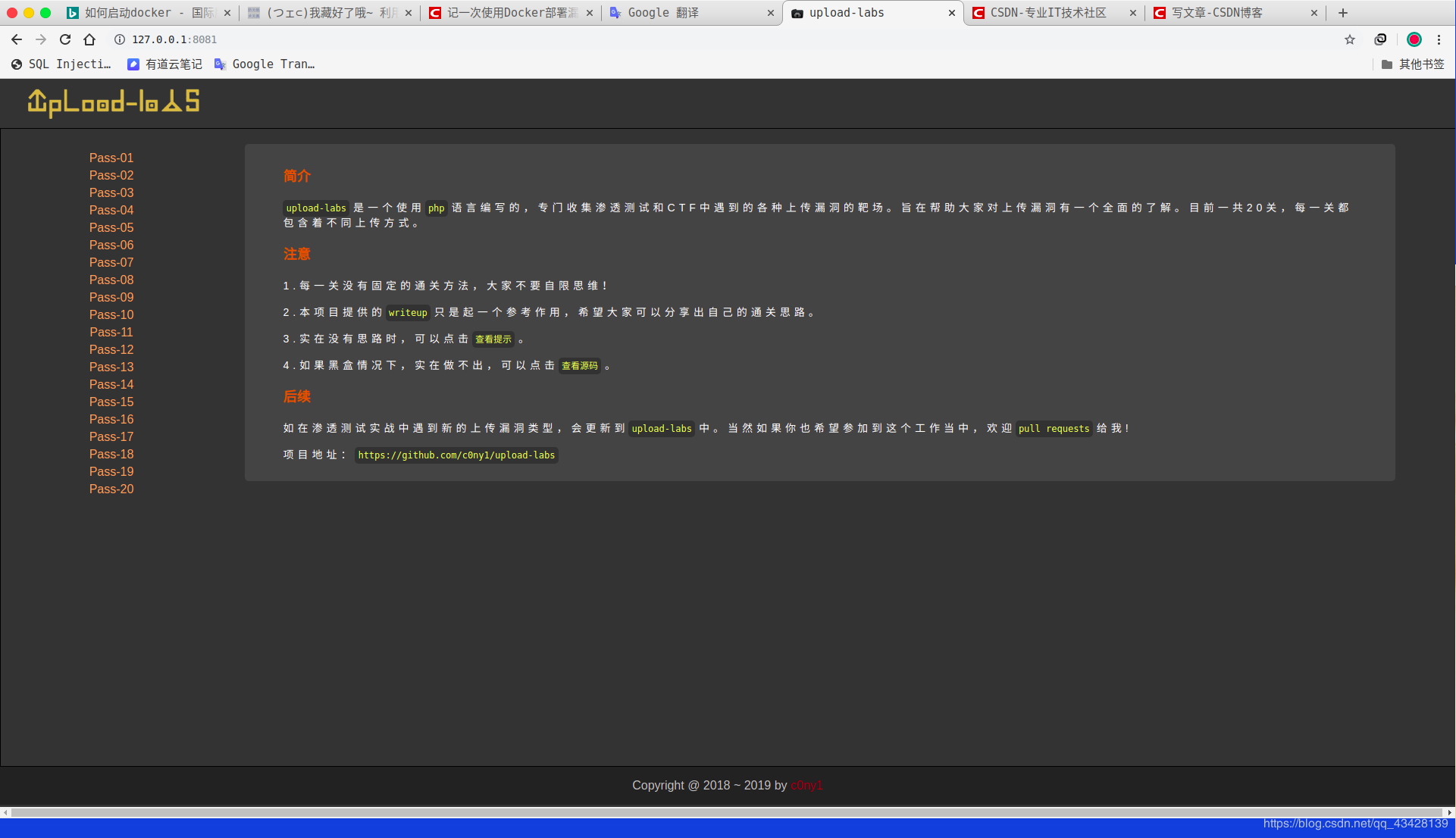1456x838 pixels.
Task: Open new tab with plus icon
Action: click(x=1343, y=13)
